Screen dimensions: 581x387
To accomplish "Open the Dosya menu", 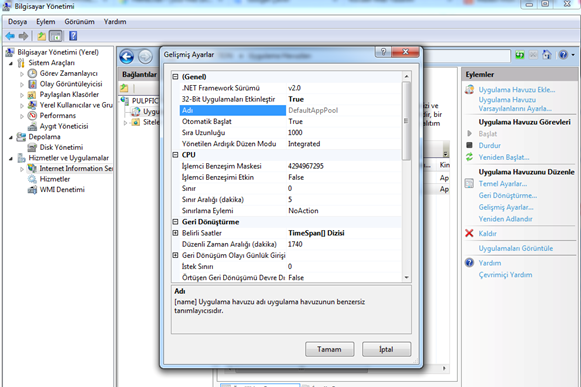I will coord(17,22).
